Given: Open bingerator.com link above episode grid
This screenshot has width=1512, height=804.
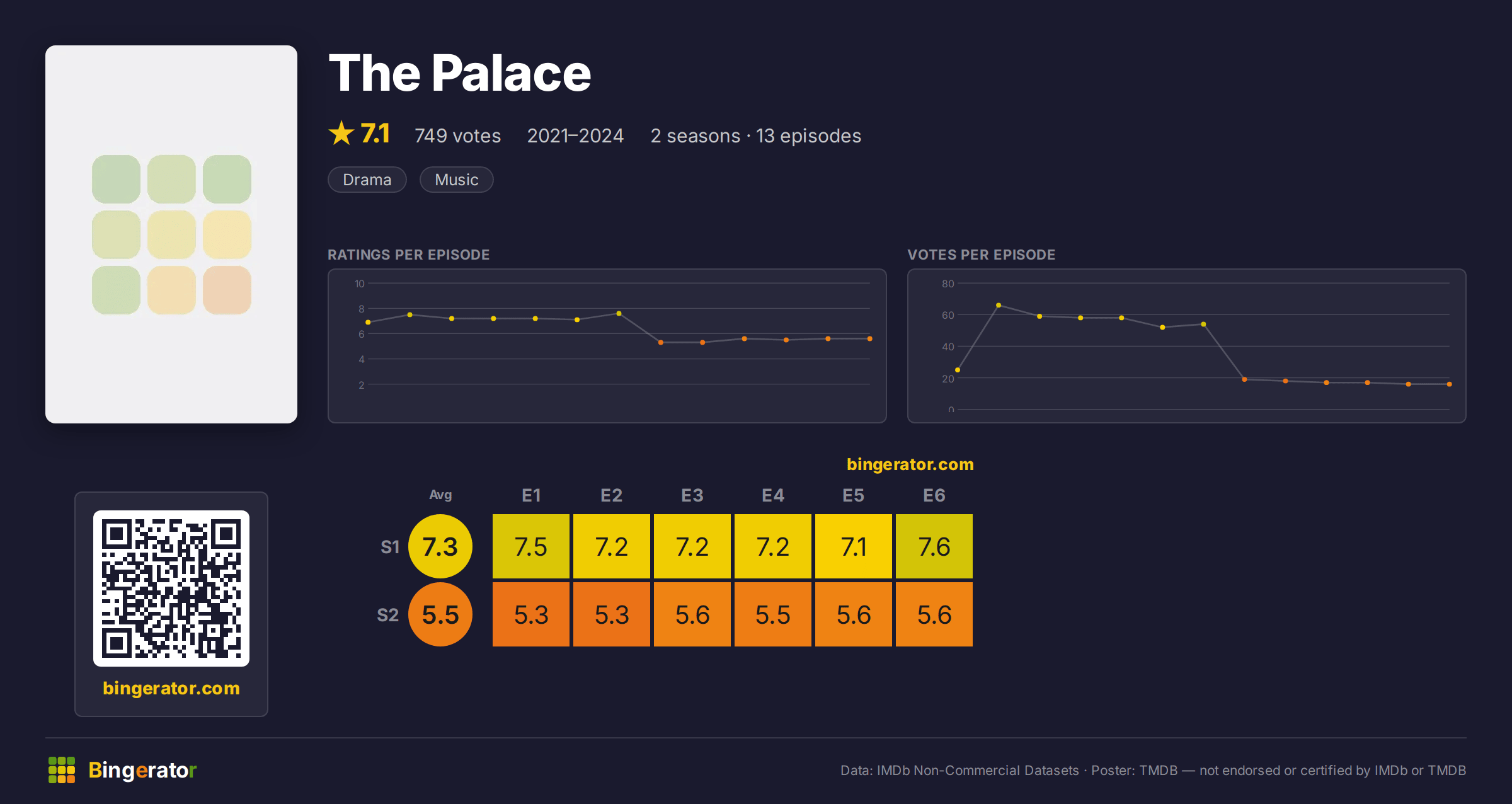Looking at the screenshot, I should point(910,464).
